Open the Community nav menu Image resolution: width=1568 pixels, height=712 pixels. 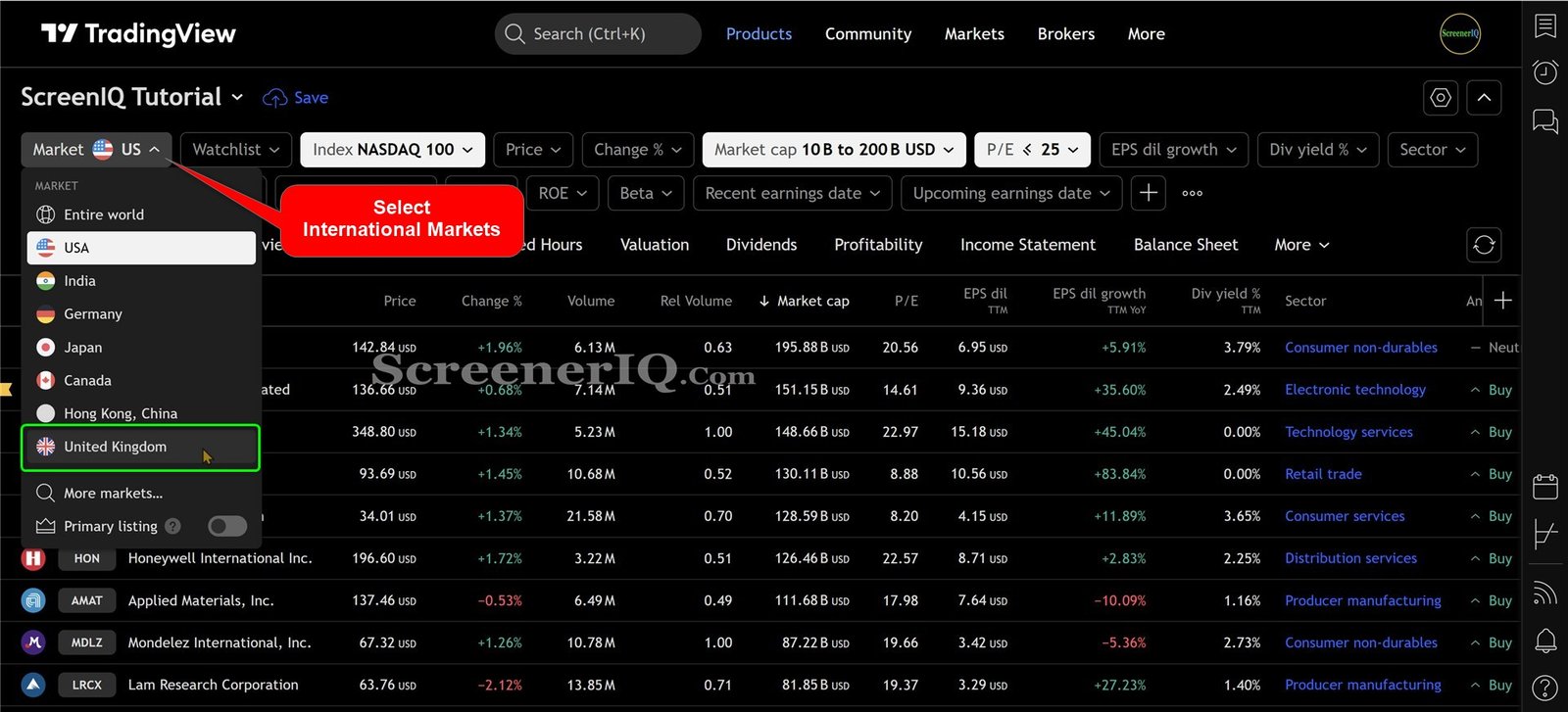[x=868, y=34]
